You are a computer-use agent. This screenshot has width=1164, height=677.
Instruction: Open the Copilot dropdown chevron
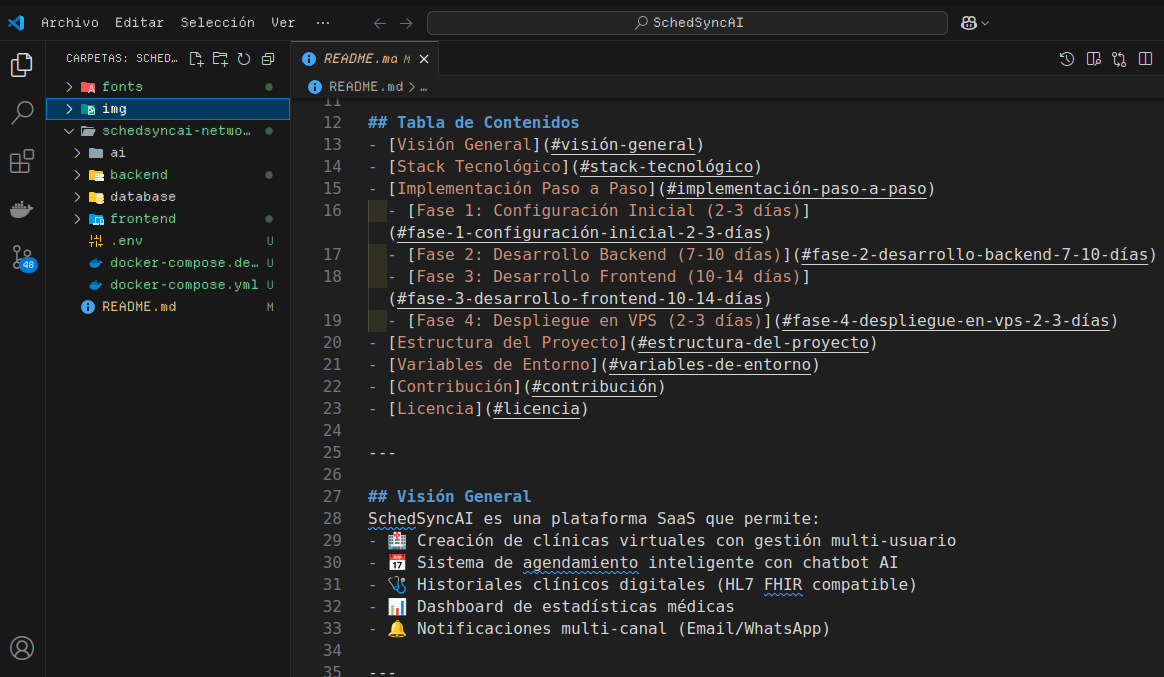[985, 24]
